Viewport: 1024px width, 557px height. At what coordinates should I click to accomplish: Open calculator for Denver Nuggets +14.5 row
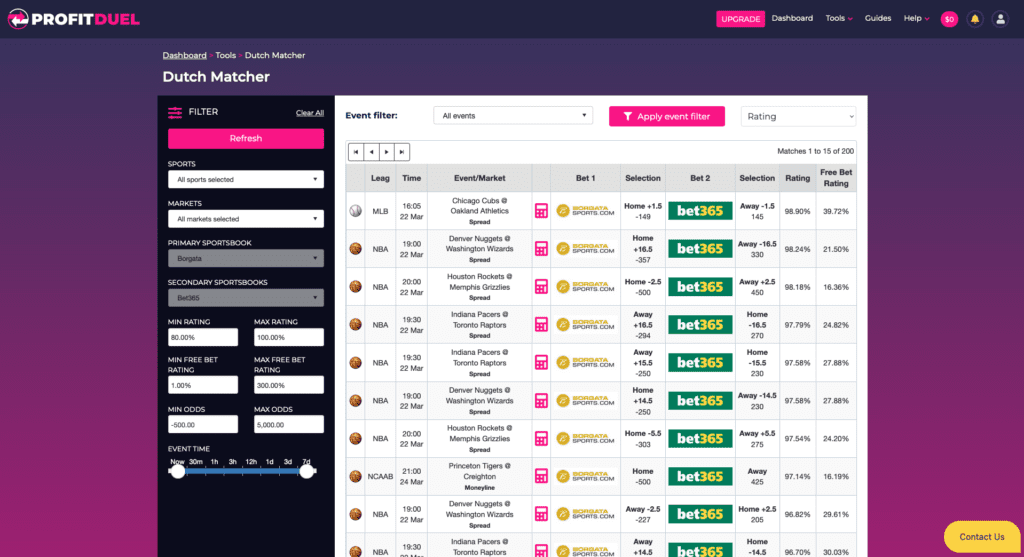coord(541,400)
